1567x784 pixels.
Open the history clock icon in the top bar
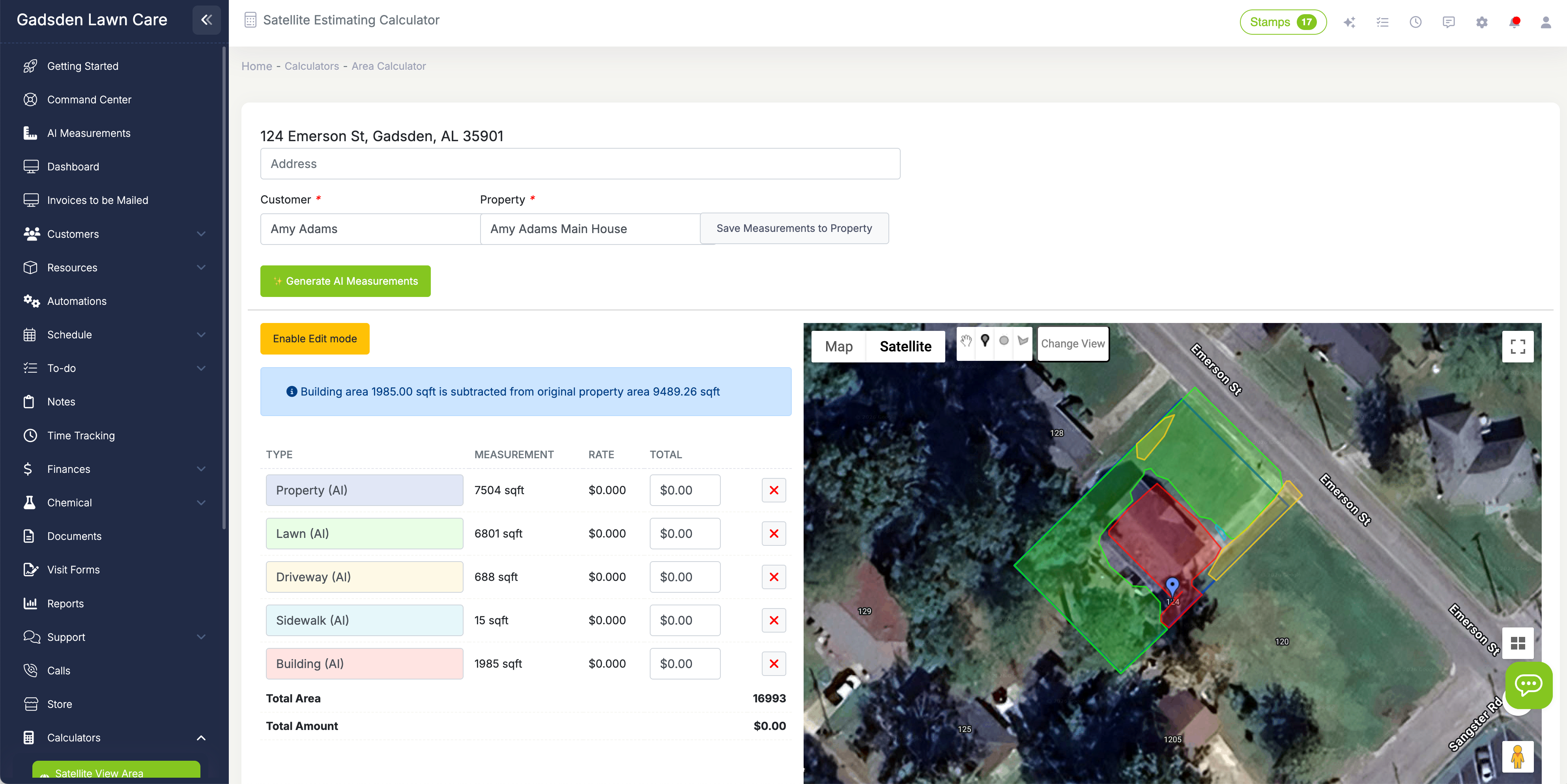click(1416, 22)
